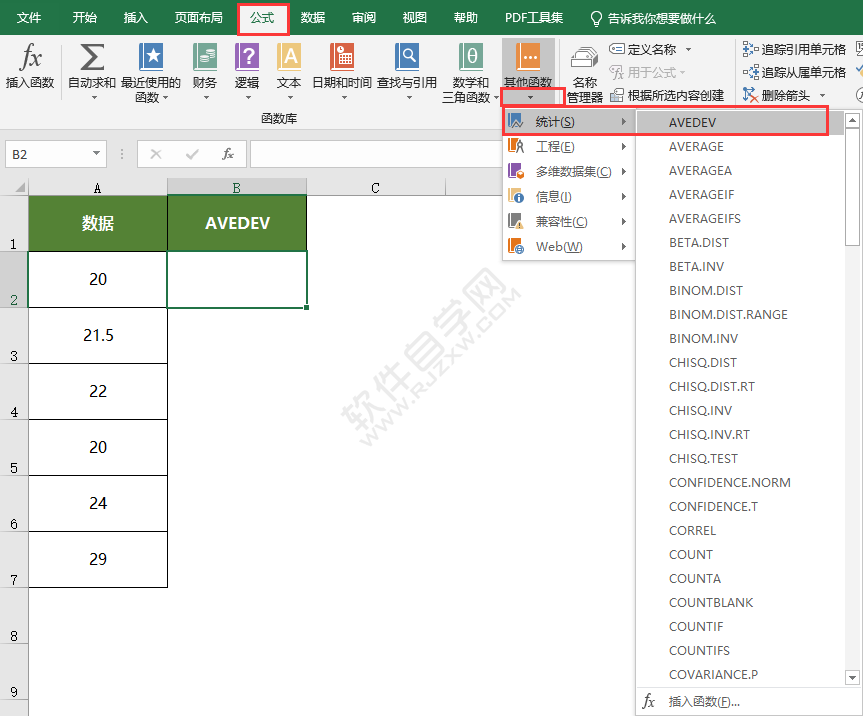Choose CHISQ.TEST from the function list

pyautogui.click(x=740, y=458)
